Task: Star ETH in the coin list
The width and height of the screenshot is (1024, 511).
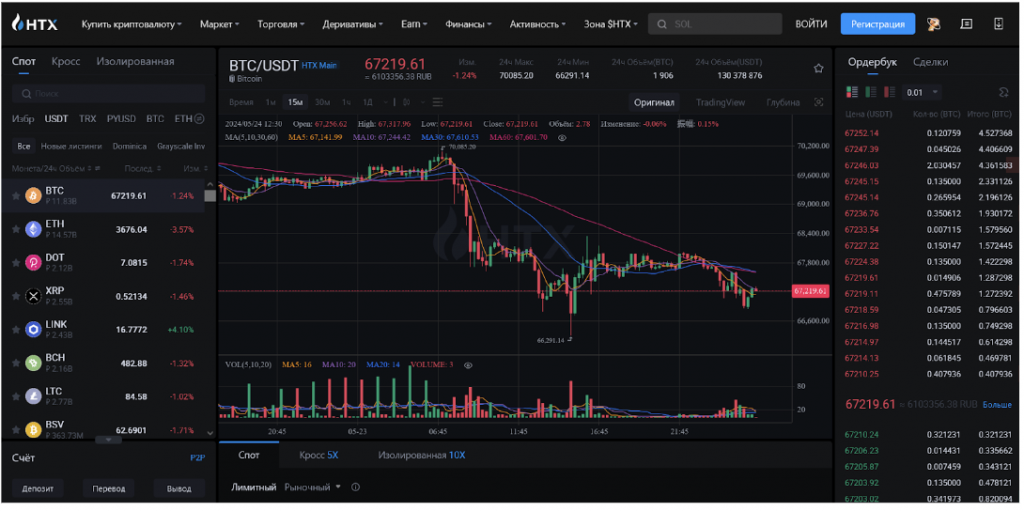Action: [16, 229]
